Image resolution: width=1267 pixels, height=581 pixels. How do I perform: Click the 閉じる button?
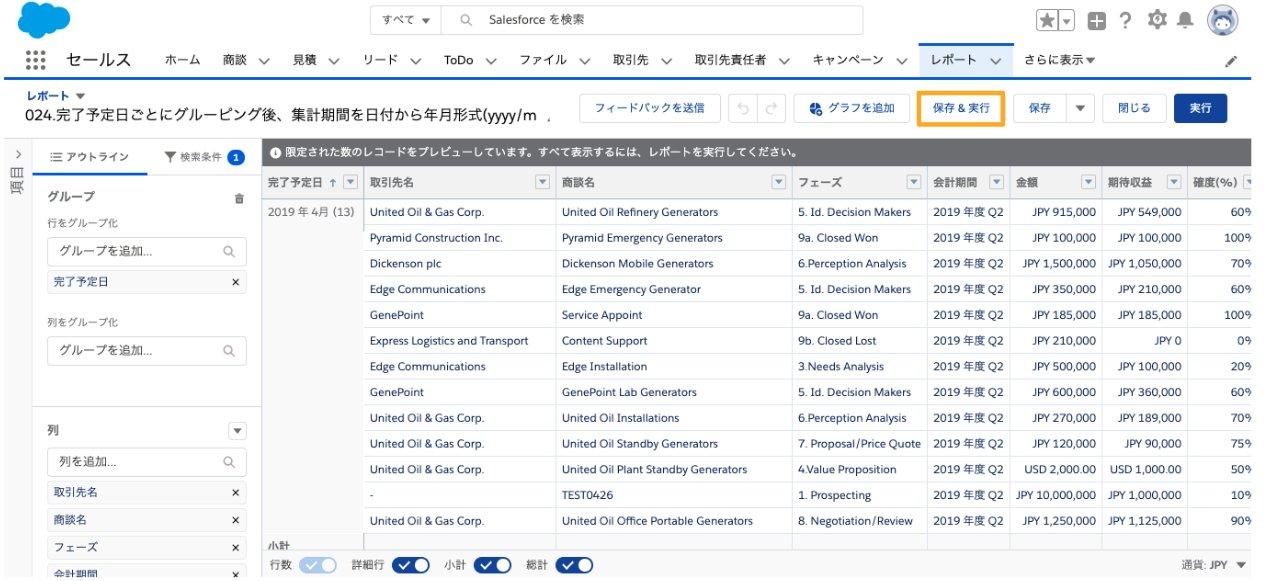tap(1134, 108)
